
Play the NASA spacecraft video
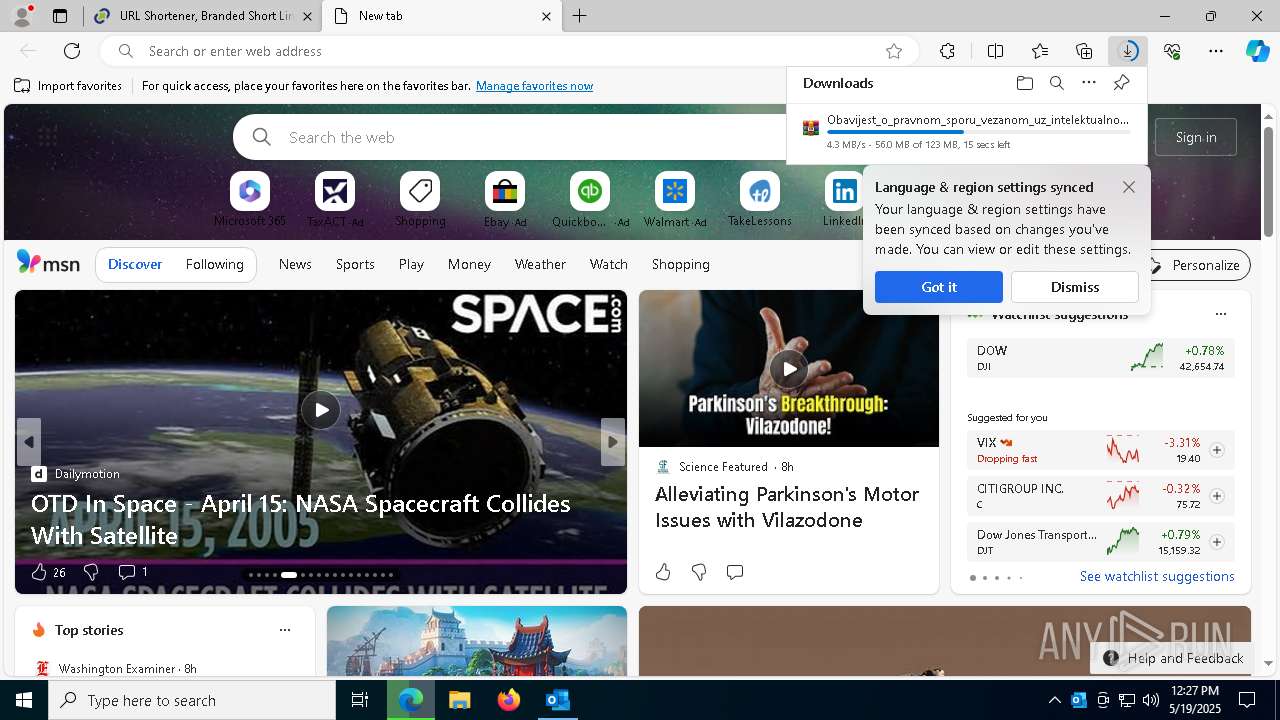321,410
